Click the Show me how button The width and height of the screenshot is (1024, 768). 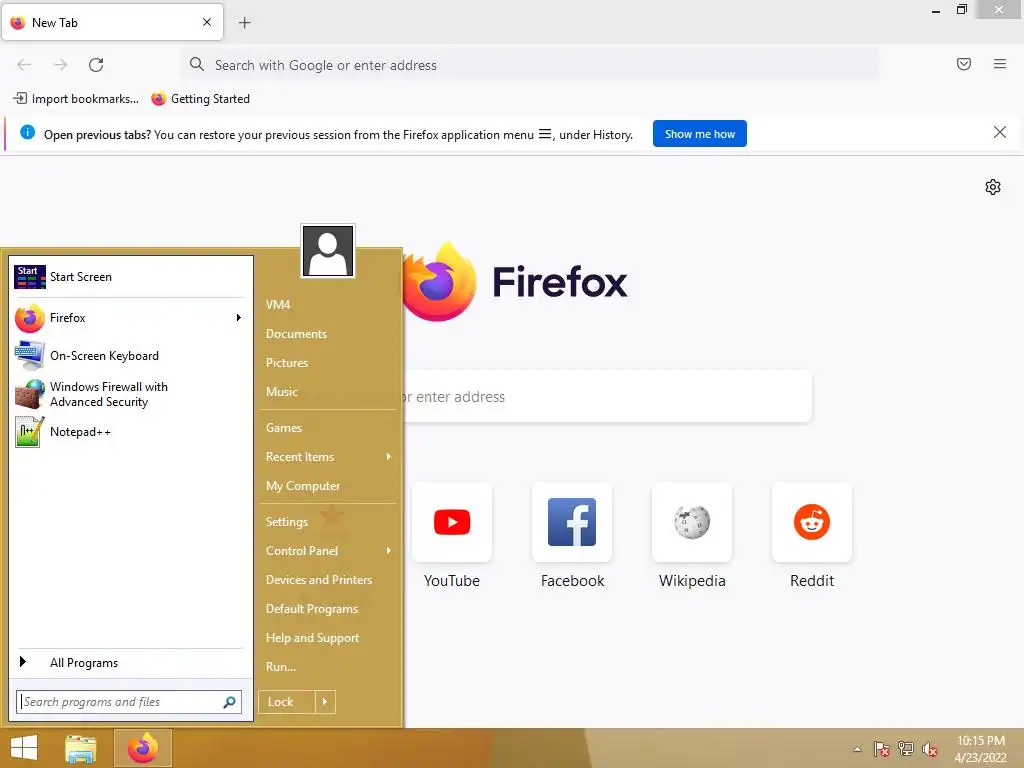pyautogui.click(x=699, y=134)
